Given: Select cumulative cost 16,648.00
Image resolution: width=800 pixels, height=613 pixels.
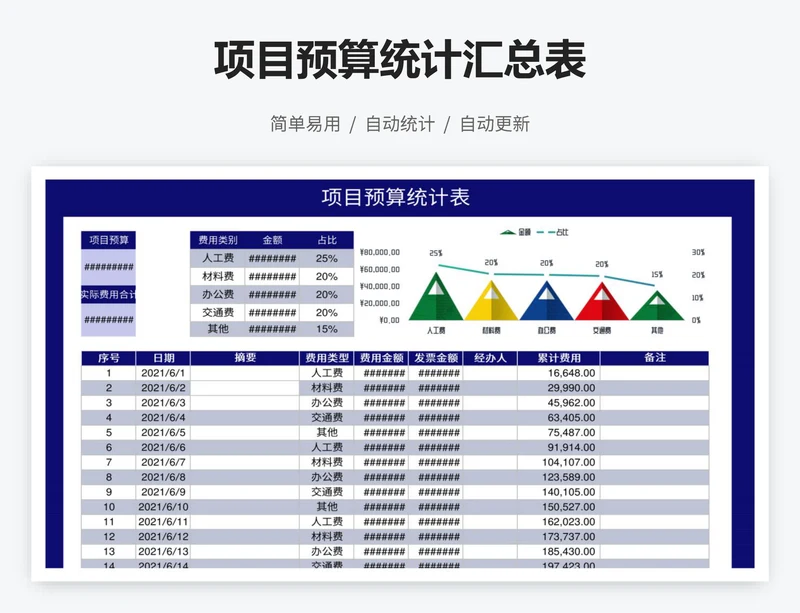Looking at the screenshot, I should (559, 373).
